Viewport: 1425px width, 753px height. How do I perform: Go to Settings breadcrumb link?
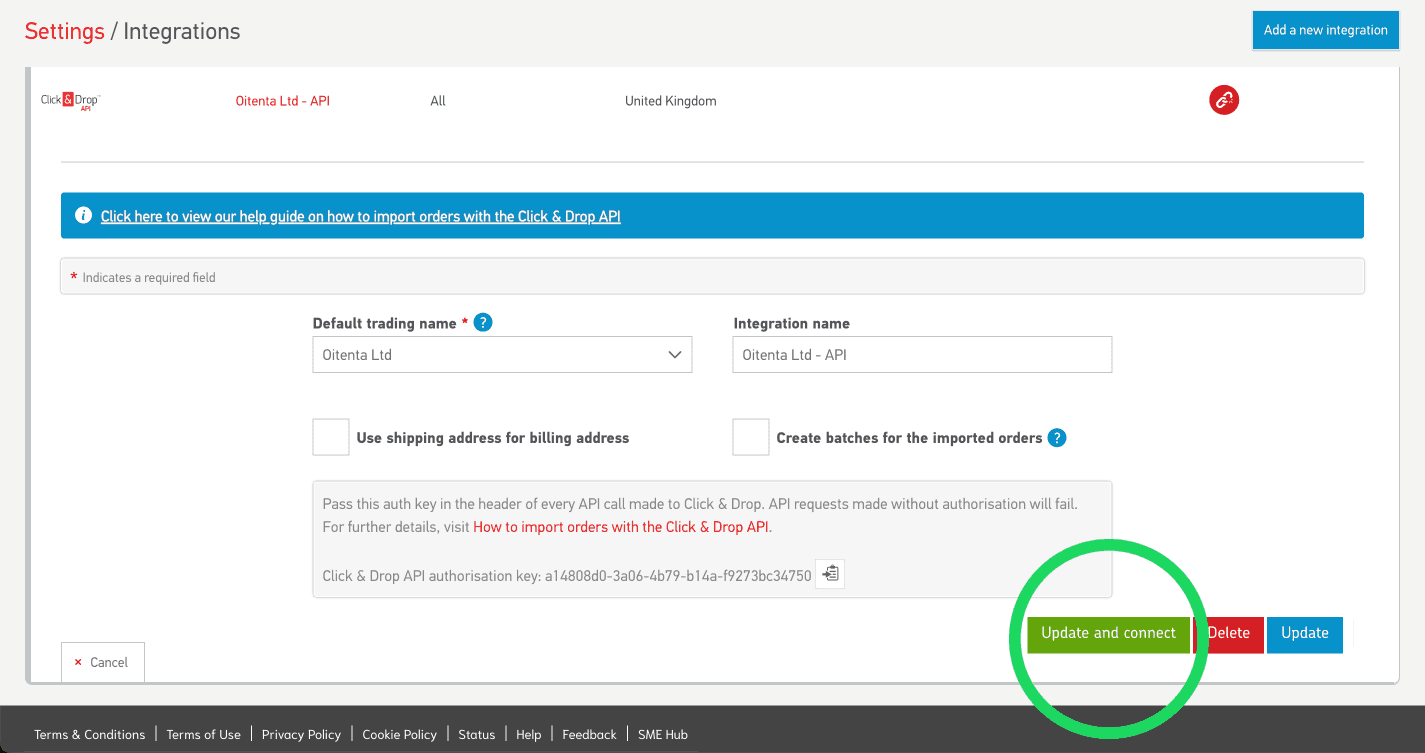65,31
